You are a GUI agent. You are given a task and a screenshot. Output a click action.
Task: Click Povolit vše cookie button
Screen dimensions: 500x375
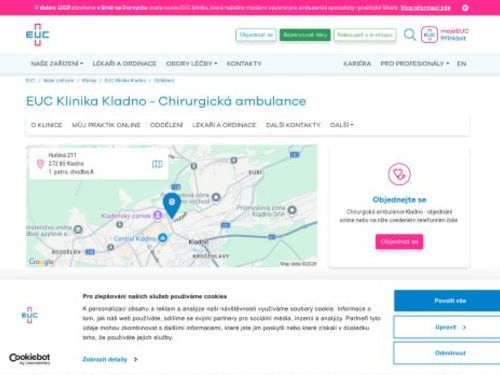click(450, 301)
